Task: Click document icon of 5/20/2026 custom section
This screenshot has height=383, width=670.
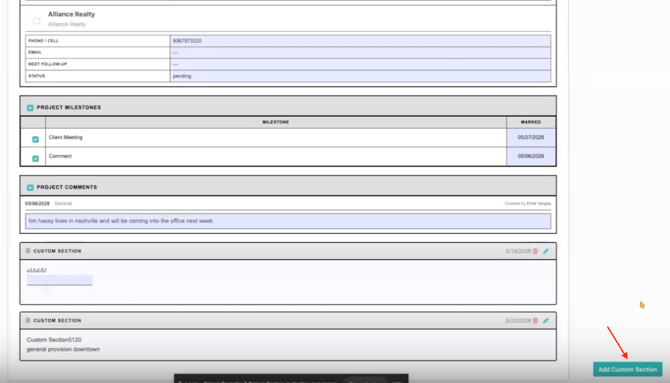Action: click(28, 320)
